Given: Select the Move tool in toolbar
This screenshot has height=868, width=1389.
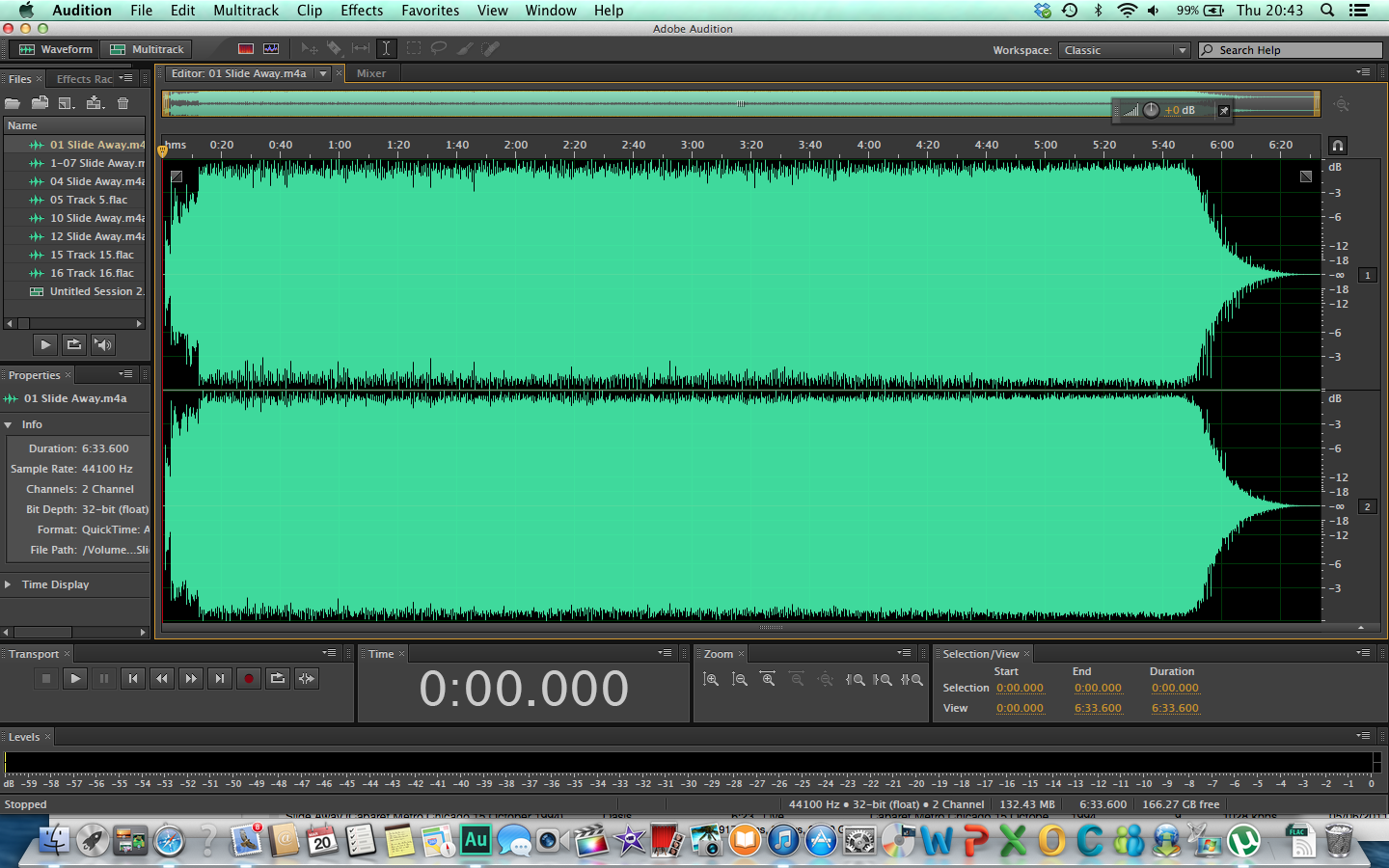Looking at the screenshot, I should (310, 48).
